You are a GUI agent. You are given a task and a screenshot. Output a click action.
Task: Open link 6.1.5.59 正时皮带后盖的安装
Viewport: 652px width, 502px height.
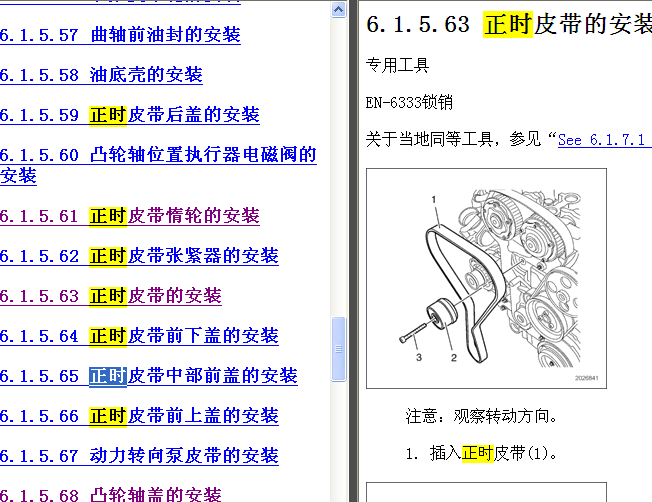point(130,115)
